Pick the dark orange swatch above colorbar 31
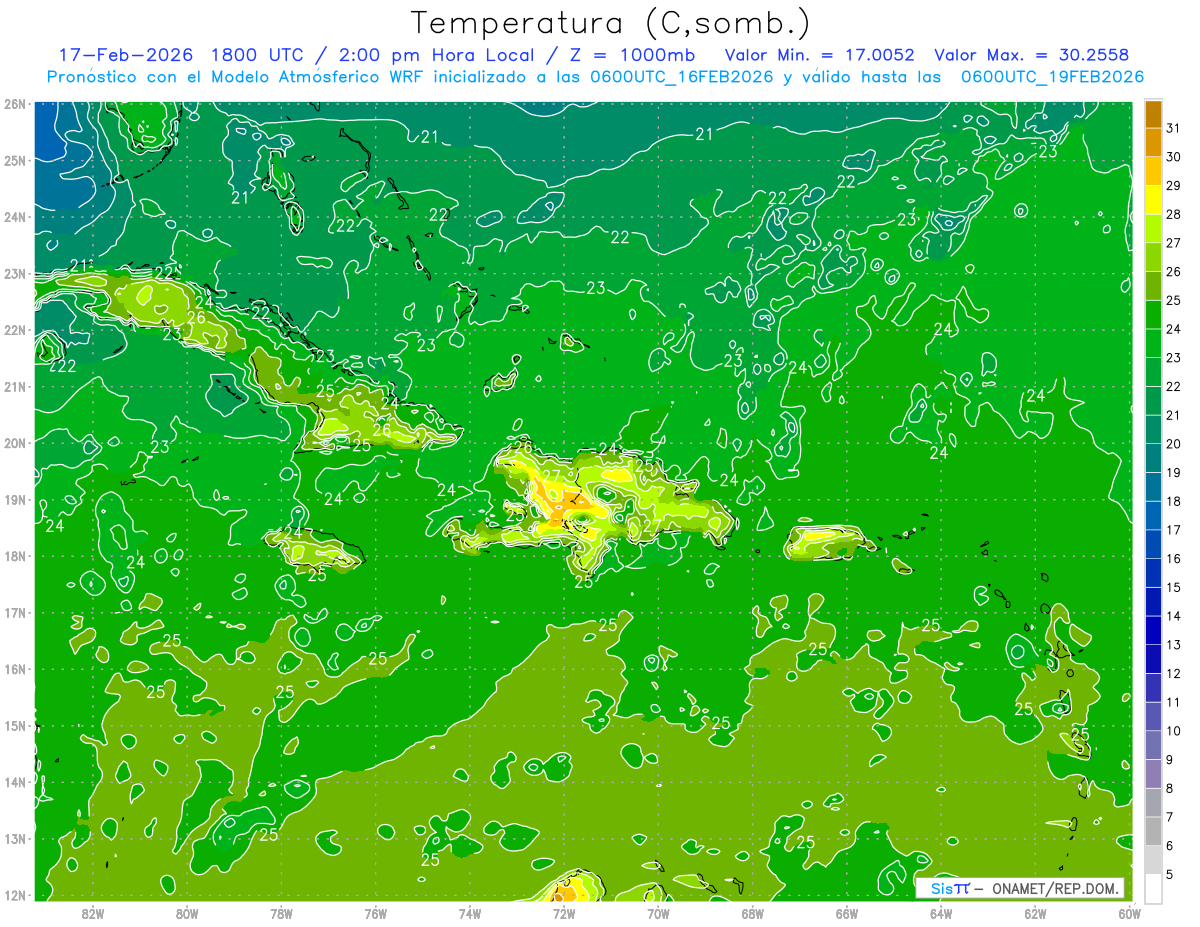The width and height of the screenshot is (1200, 927). [1153, 113]
